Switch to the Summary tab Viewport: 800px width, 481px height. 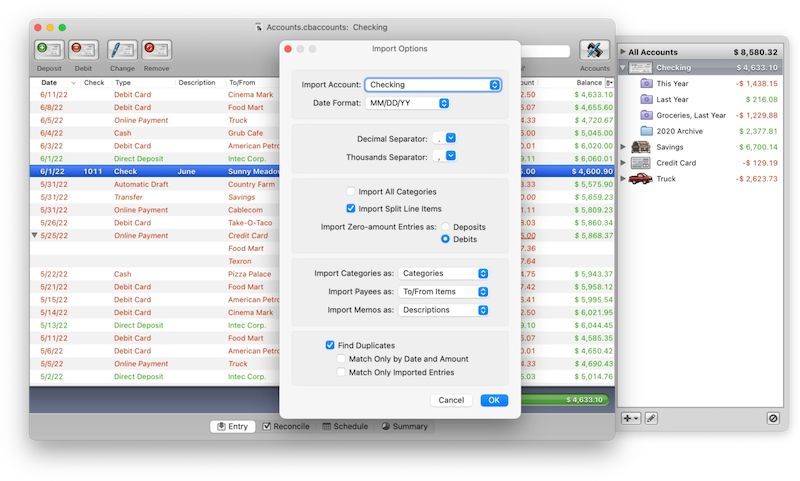coord(405,426)
